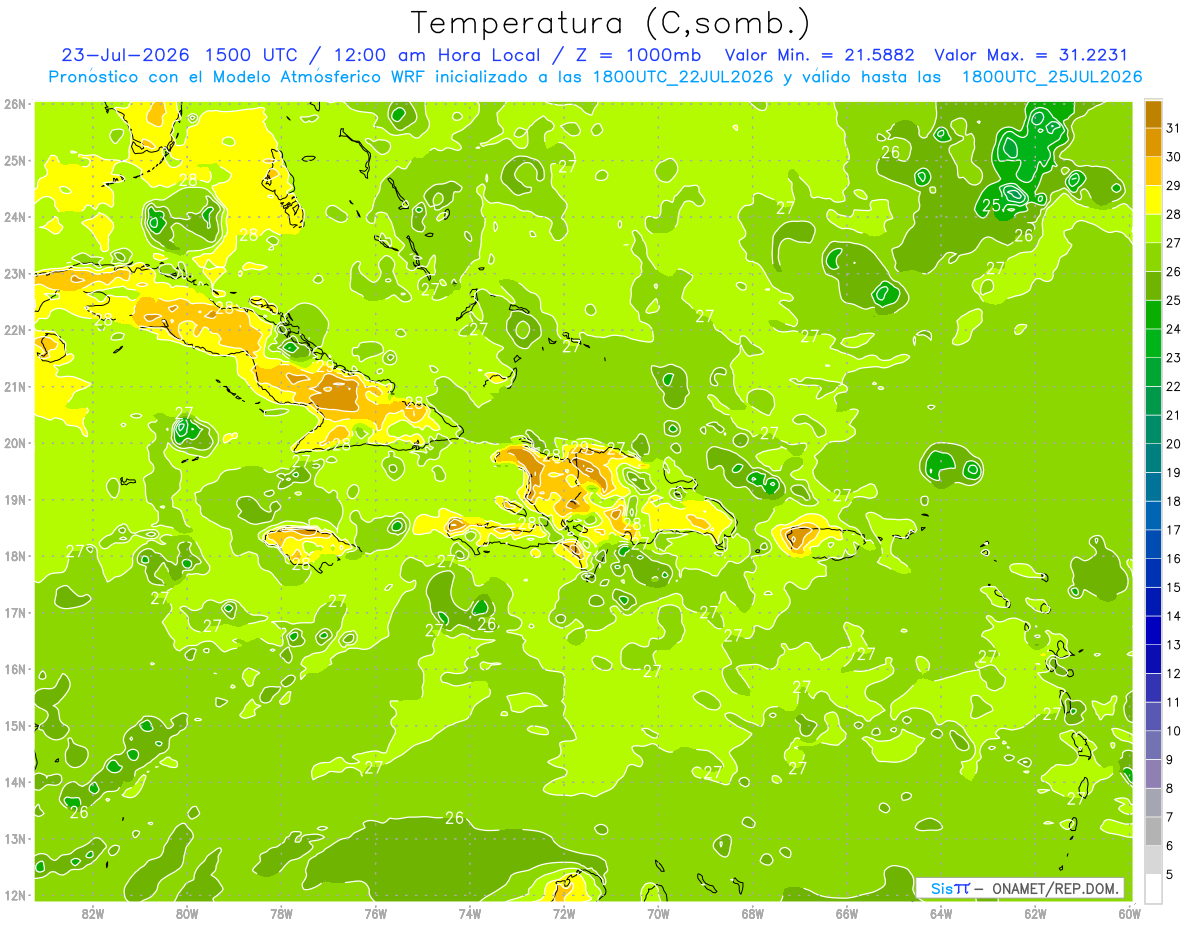
Task: Click latitude axis label "12N"
Action: [15, 896]
